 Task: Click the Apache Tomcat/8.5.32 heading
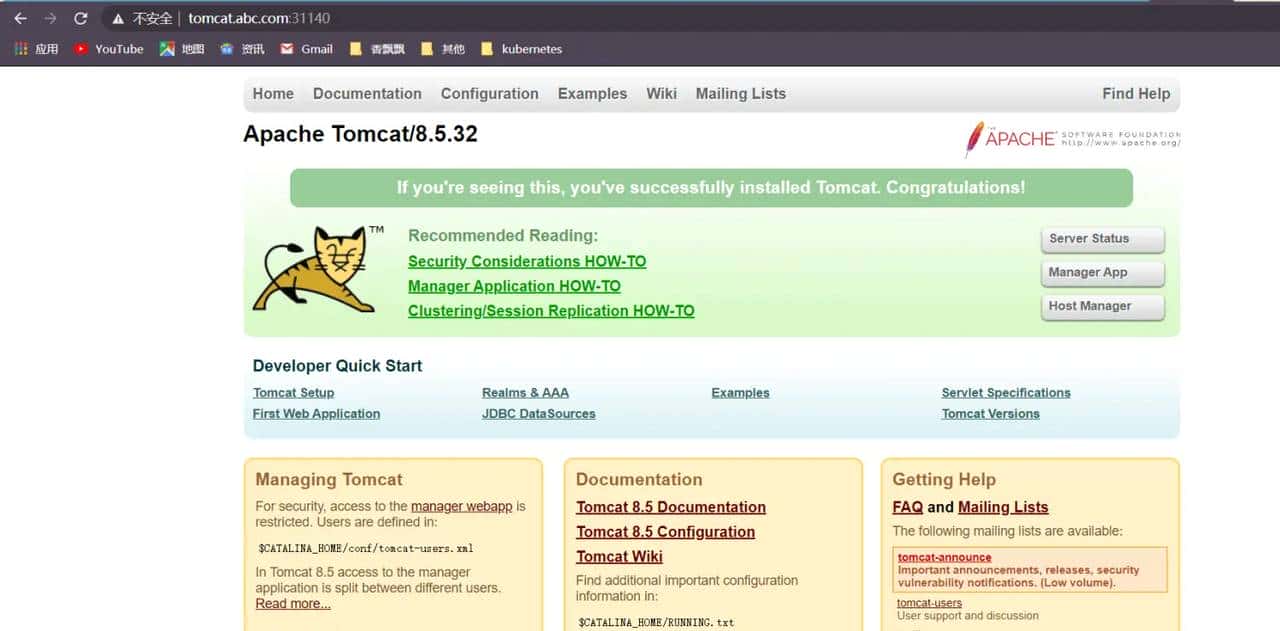360,135
